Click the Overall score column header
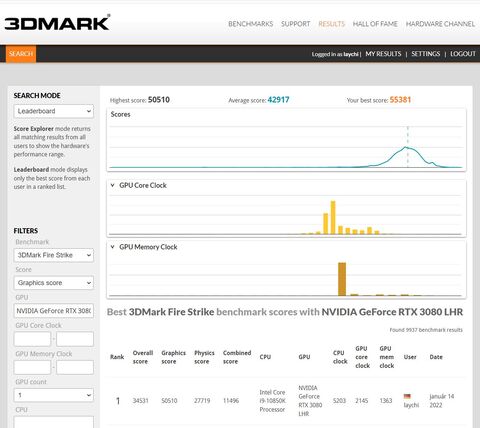Screen dimensions: 480x428 click(x=143, y=357)
